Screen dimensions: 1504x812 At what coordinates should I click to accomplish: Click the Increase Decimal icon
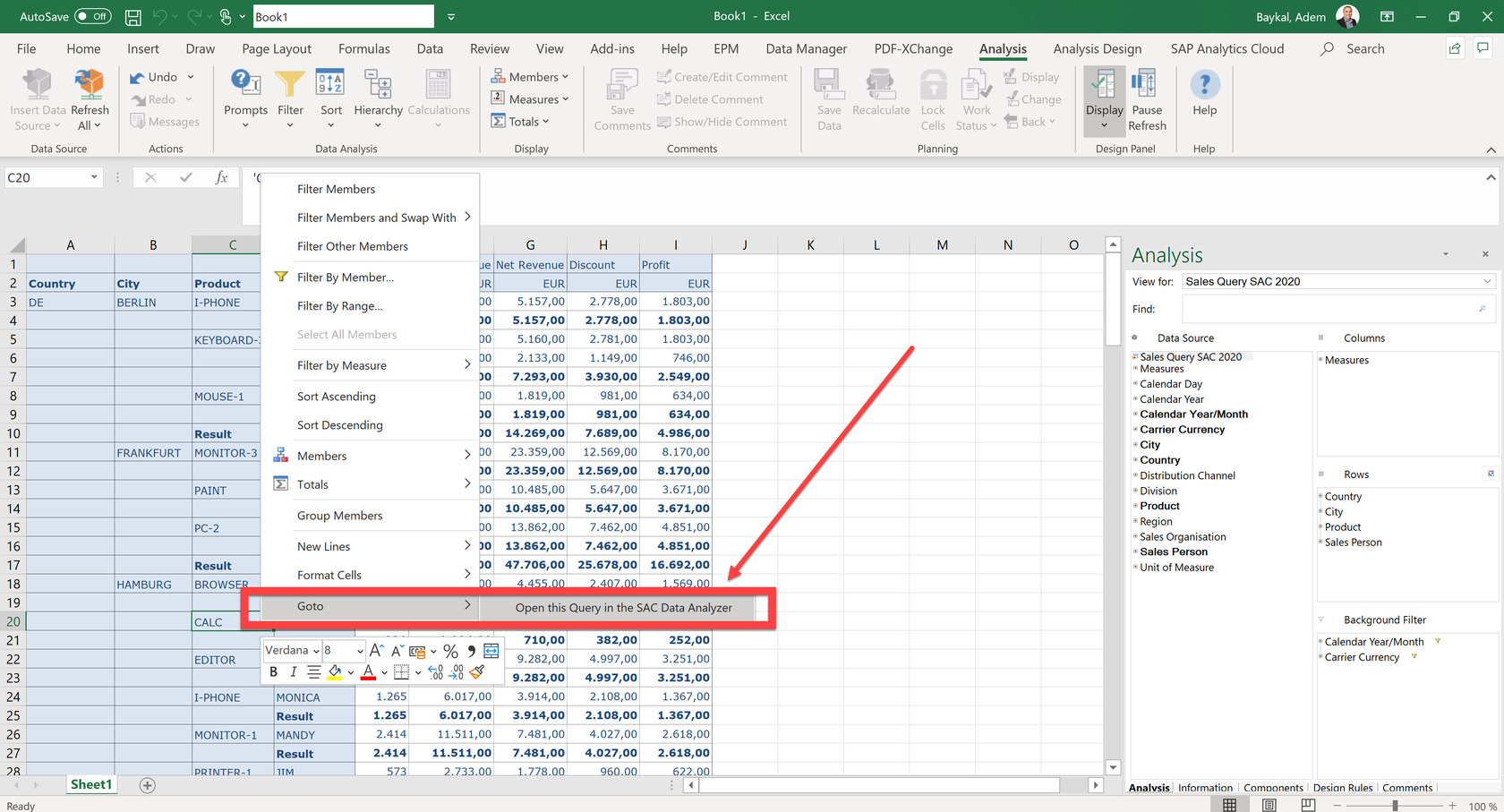coord(436,671)
